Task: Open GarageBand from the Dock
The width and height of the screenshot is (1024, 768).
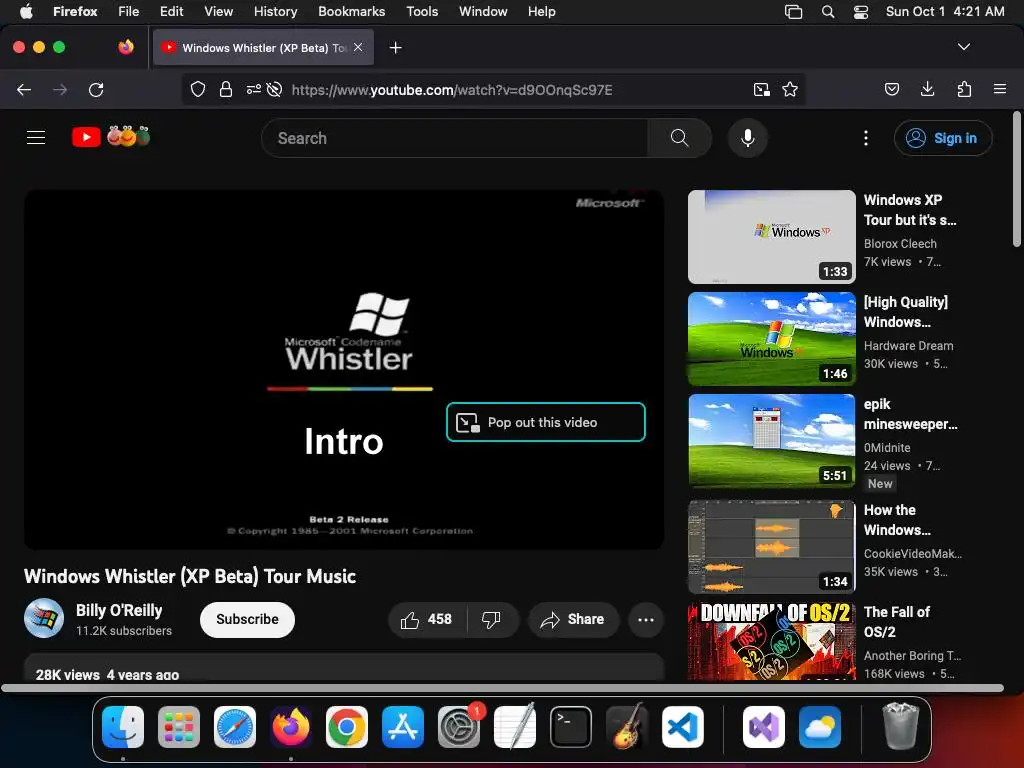Action: [x=627, y=727]
